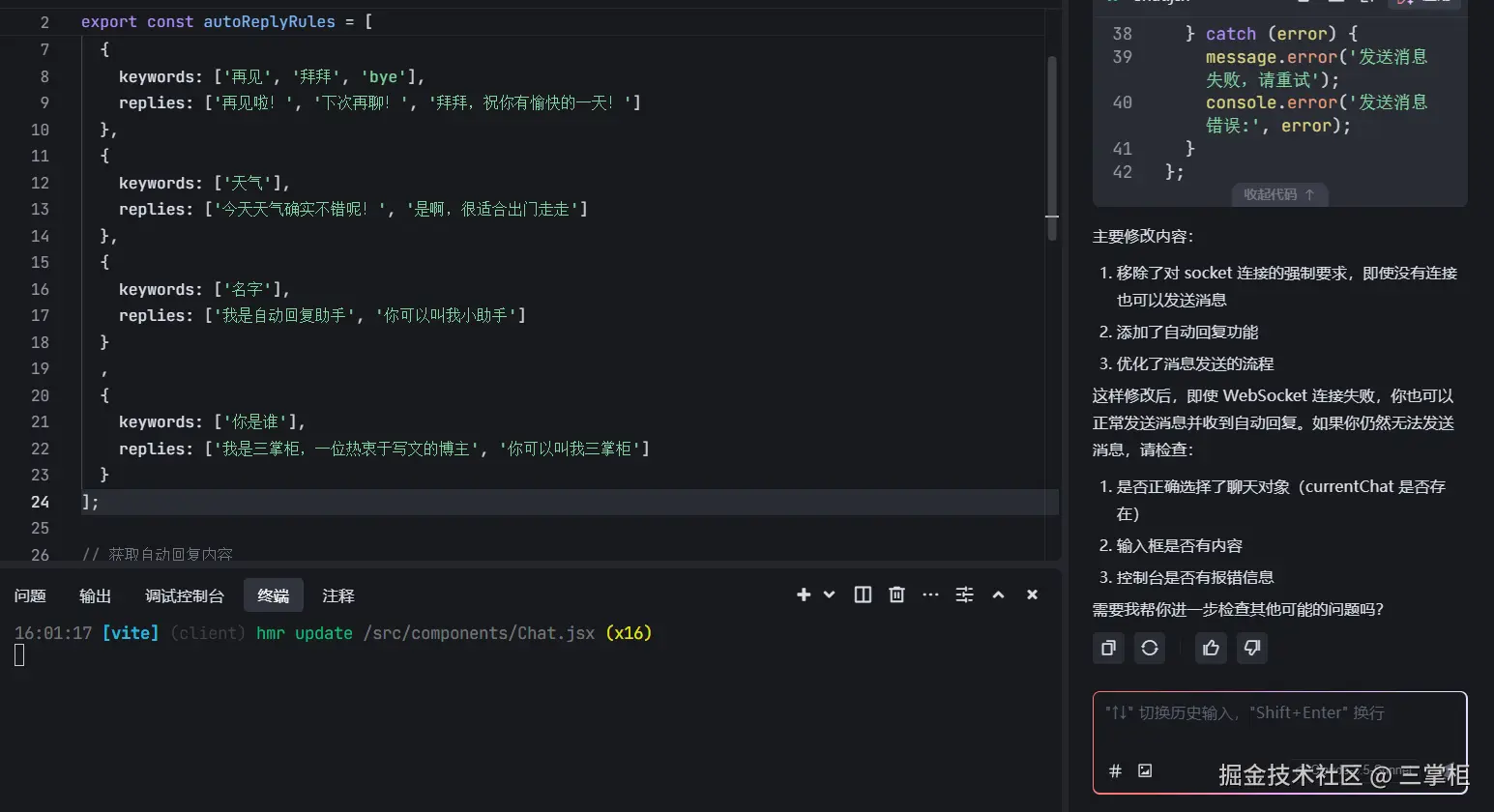The image size is (1494, 812).
Task: Click the list item '添加了自动回复功能'
Action: (1187, 332)
